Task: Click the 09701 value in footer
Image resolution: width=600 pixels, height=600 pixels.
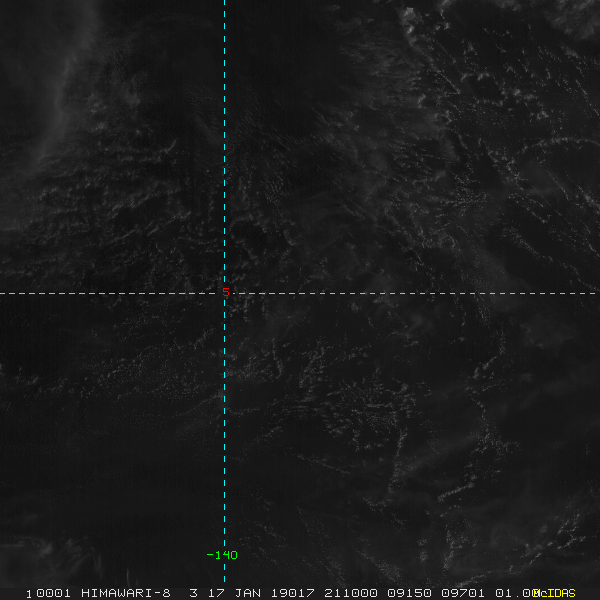Action: point(463,593)
